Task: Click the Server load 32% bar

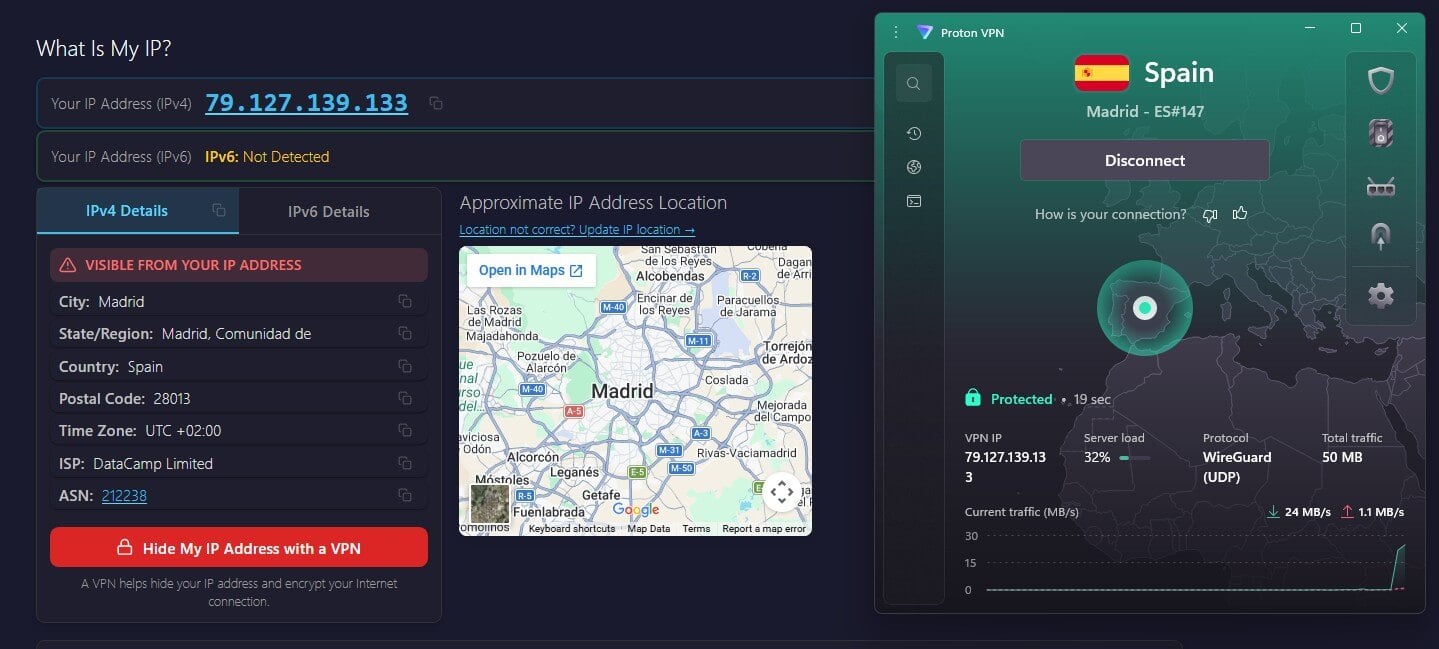Action: coord(1134,458)
